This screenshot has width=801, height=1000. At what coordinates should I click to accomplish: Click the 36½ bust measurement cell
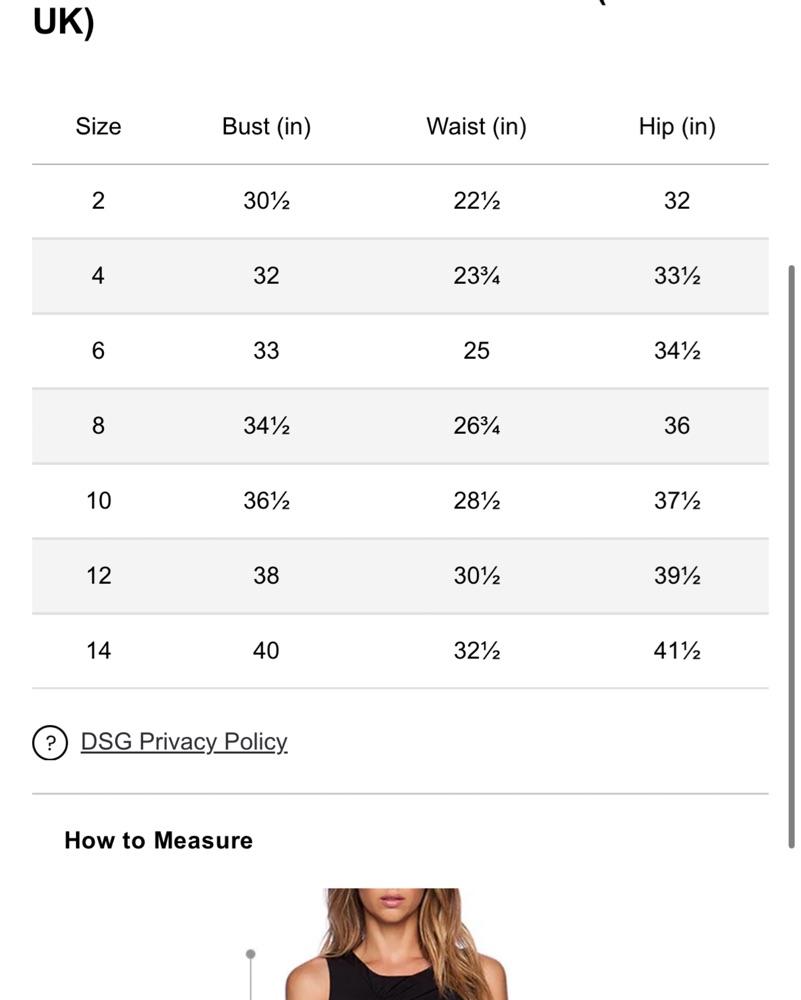point(266,501)
